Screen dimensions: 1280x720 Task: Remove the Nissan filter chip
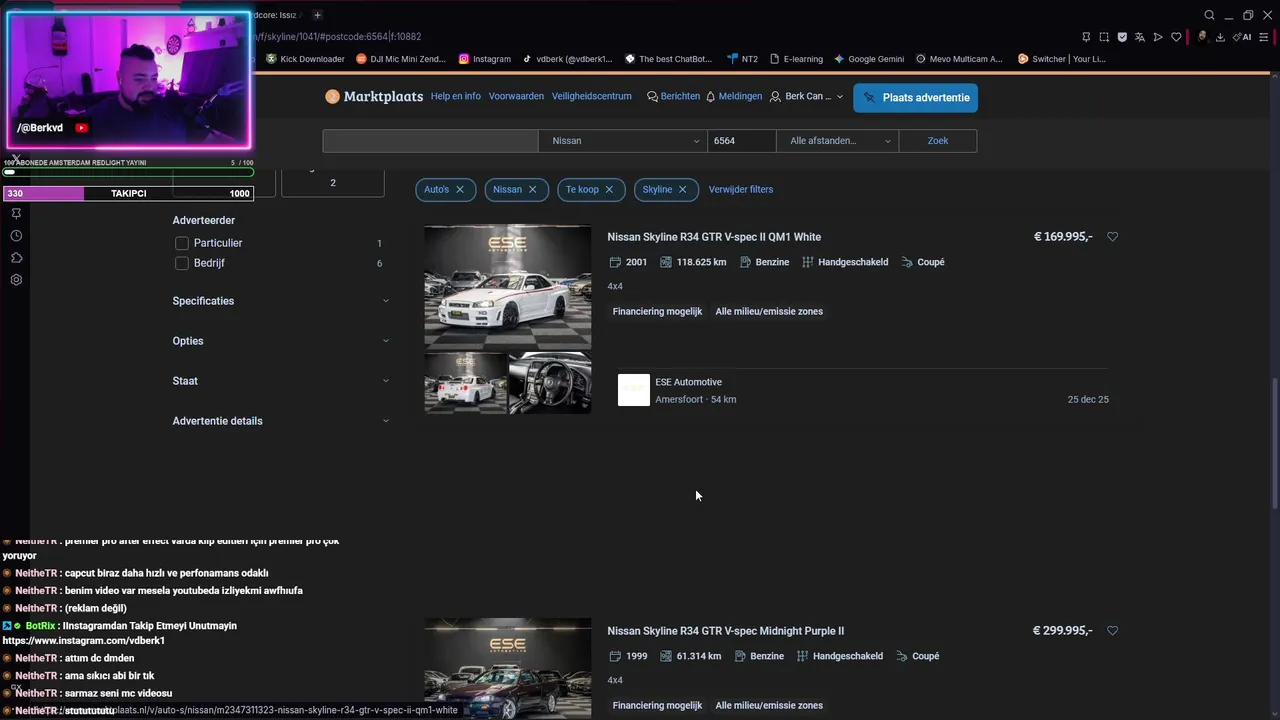[532, 189]
